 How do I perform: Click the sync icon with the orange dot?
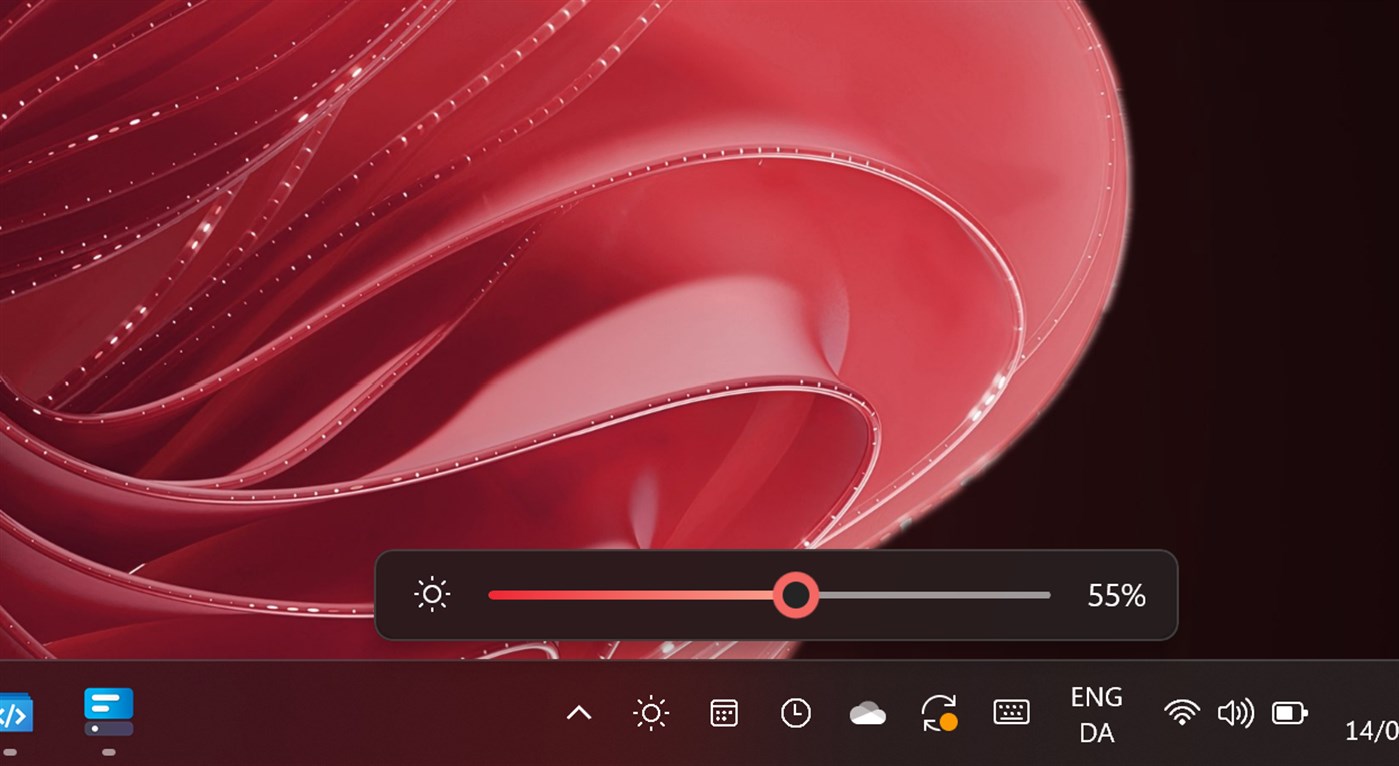(938, 712)
